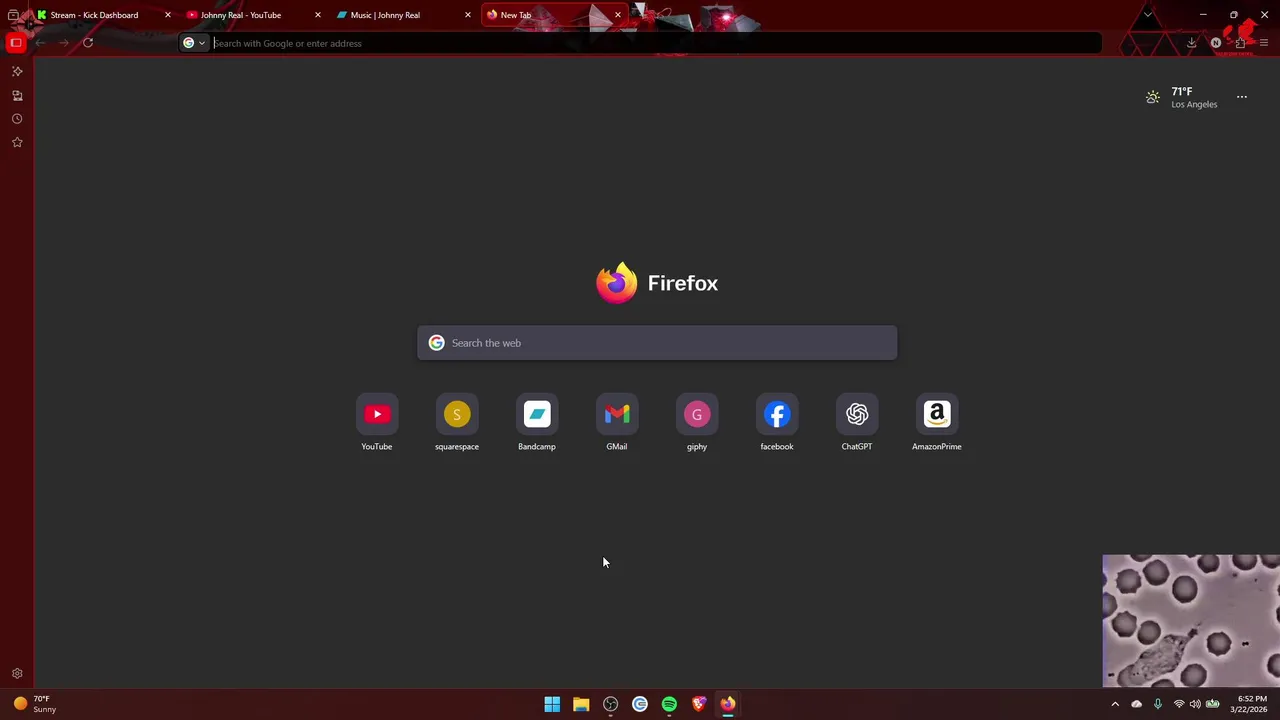Screen dimensions: 1280x720
Task: Close the New Tab tab
Action: (x=618, y=15)
